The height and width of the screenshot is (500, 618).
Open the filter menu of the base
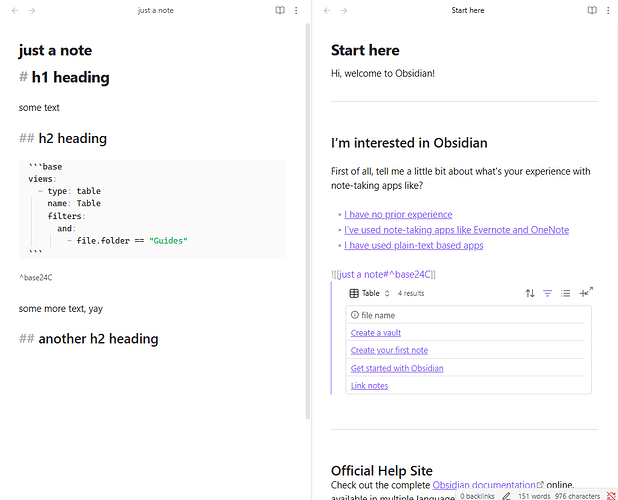tap(547, 293)
